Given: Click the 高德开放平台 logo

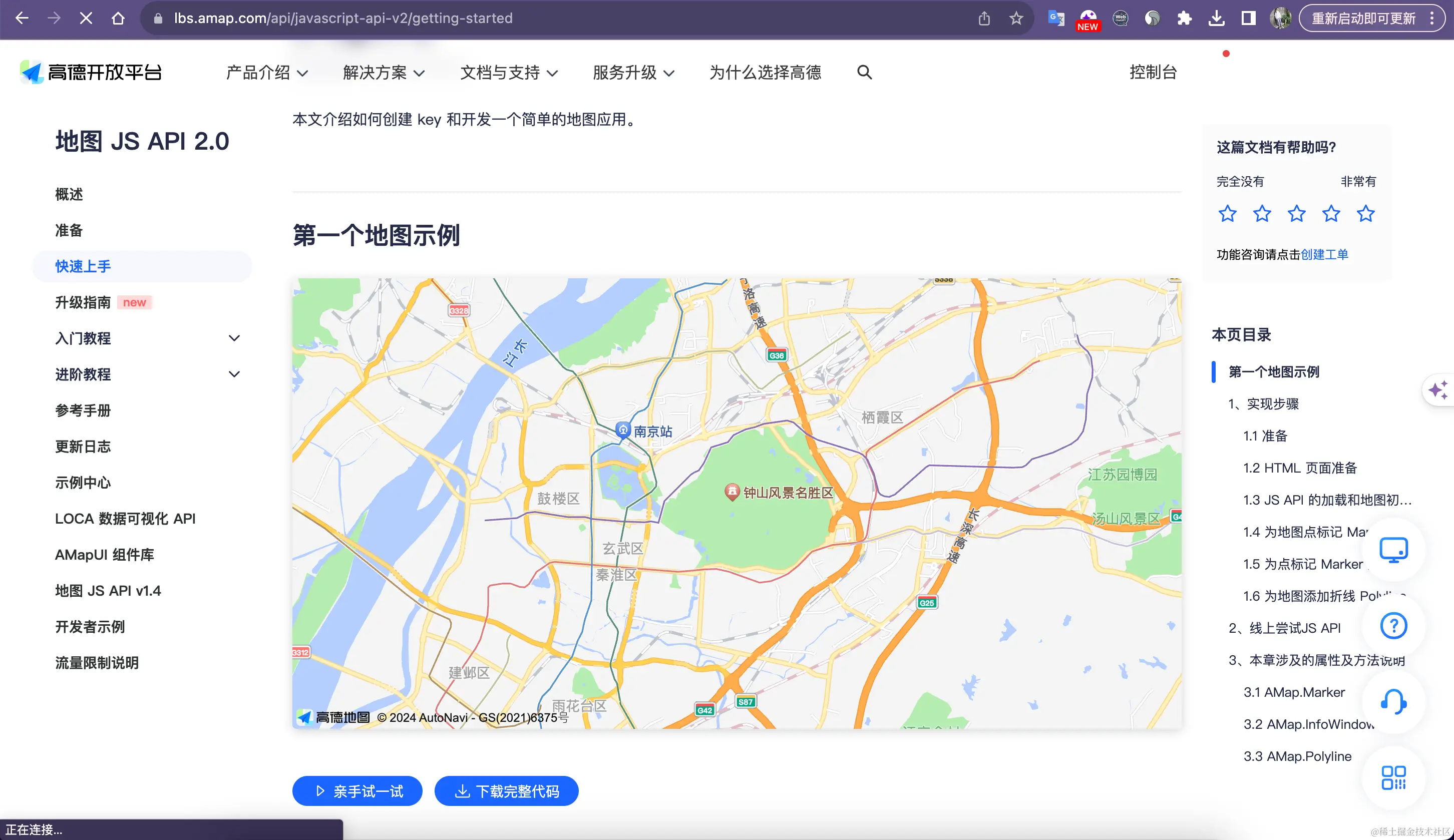Looking at the screenshot, I should tap(91, 72).
